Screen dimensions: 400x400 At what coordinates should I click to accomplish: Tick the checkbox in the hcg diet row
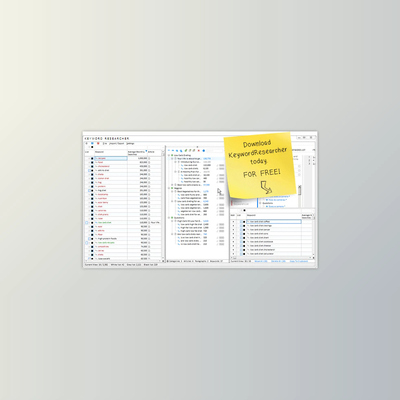pos(89,190)
